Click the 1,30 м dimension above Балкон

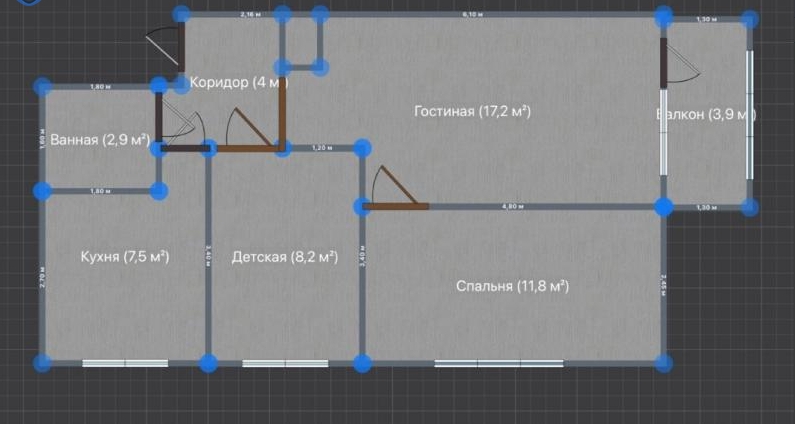707,19
